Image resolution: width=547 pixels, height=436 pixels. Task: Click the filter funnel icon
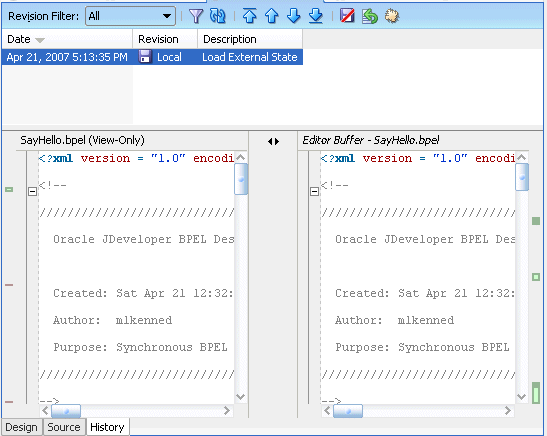[196, 16]
